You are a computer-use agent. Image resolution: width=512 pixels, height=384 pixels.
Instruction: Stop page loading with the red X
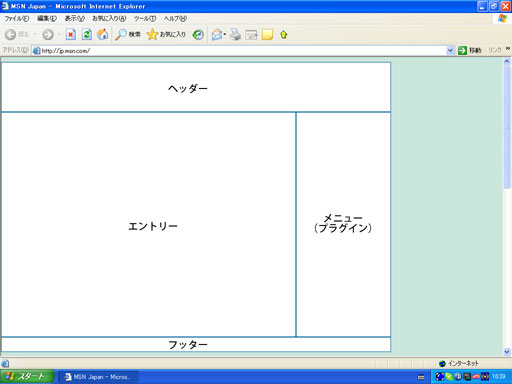point(71,34)
